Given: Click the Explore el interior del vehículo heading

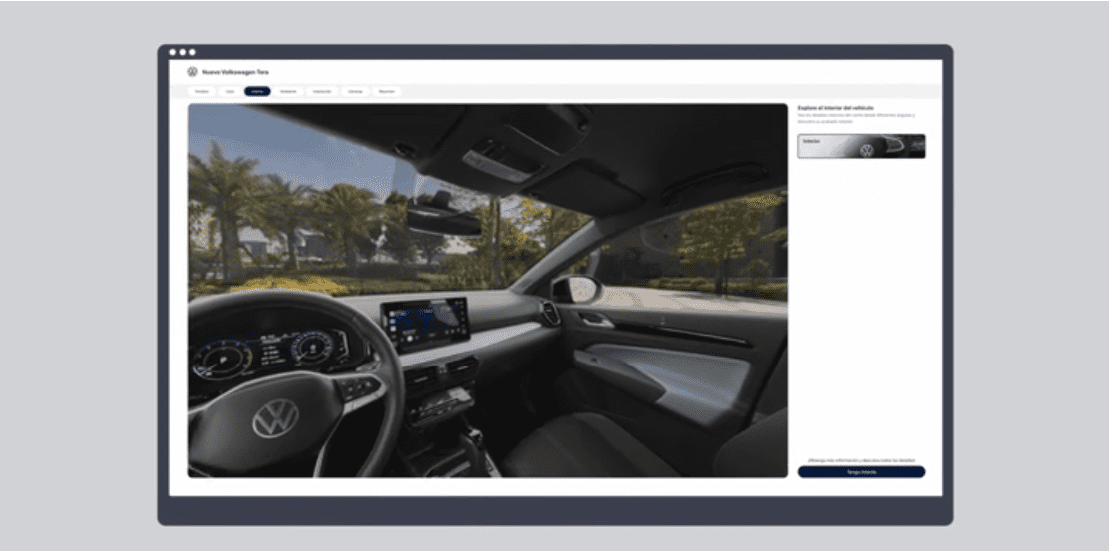Looking at the screenshot, I should (835, 108).
